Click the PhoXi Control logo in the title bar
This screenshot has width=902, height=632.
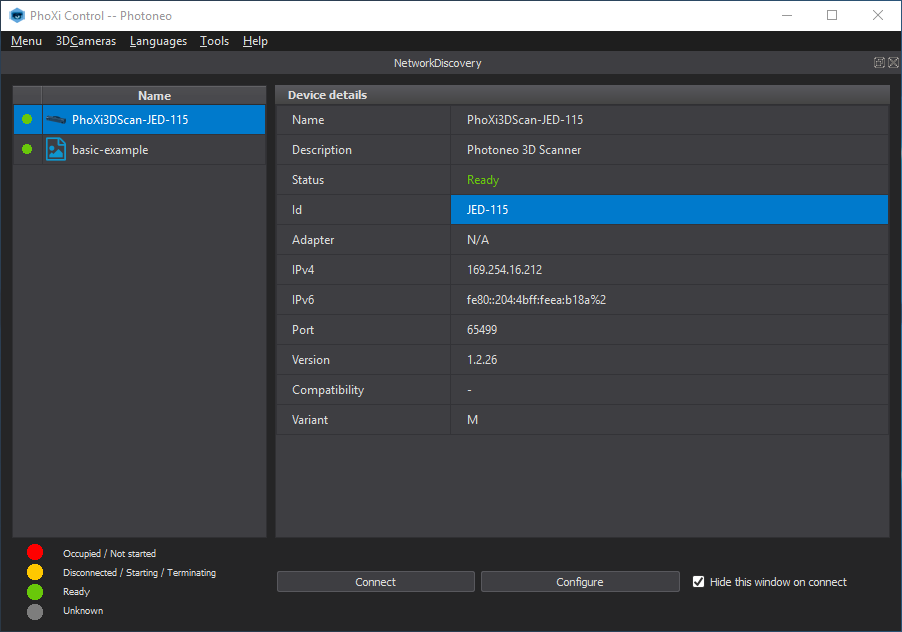16,15
